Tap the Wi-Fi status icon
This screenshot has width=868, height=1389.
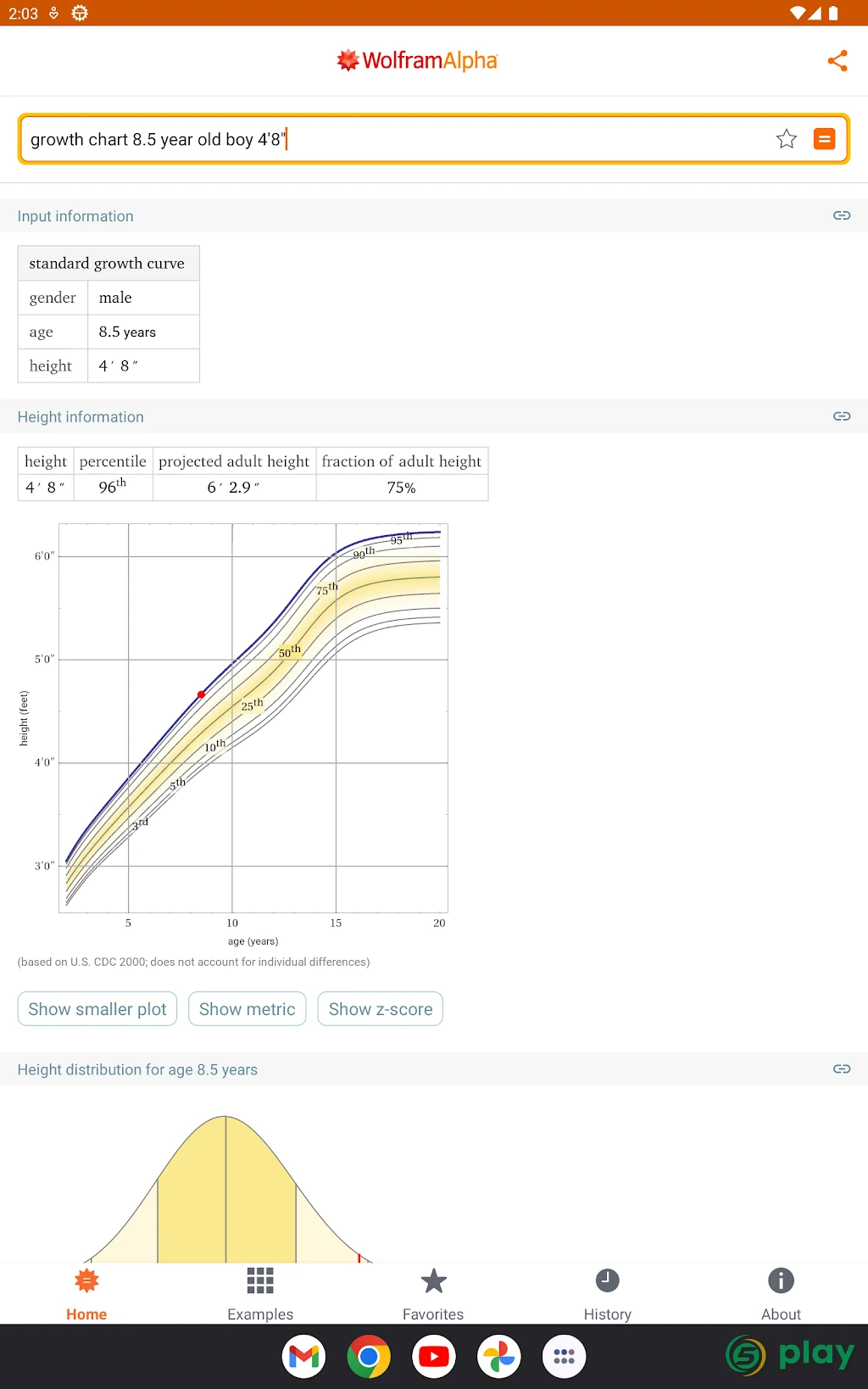[798, 13]
